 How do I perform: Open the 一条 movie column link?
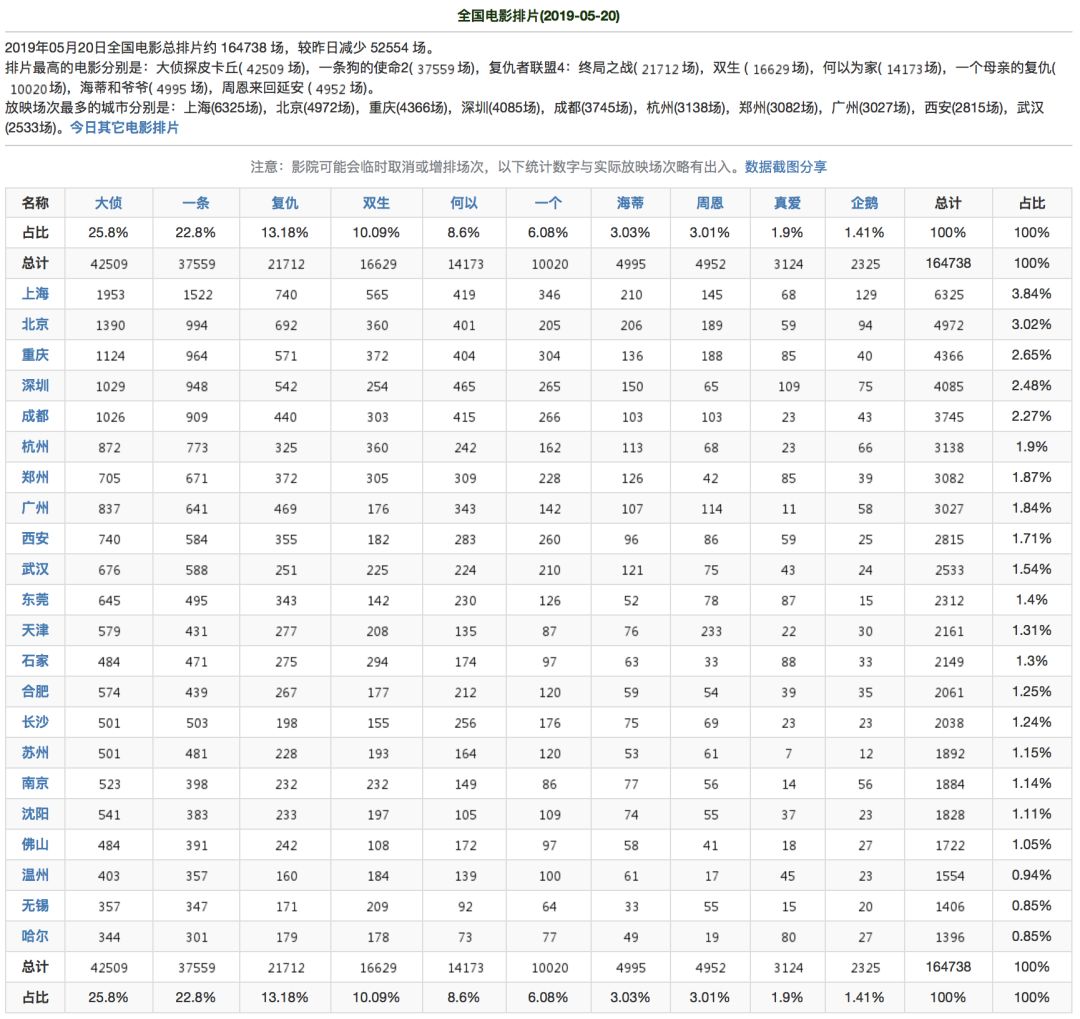(198, 202)
